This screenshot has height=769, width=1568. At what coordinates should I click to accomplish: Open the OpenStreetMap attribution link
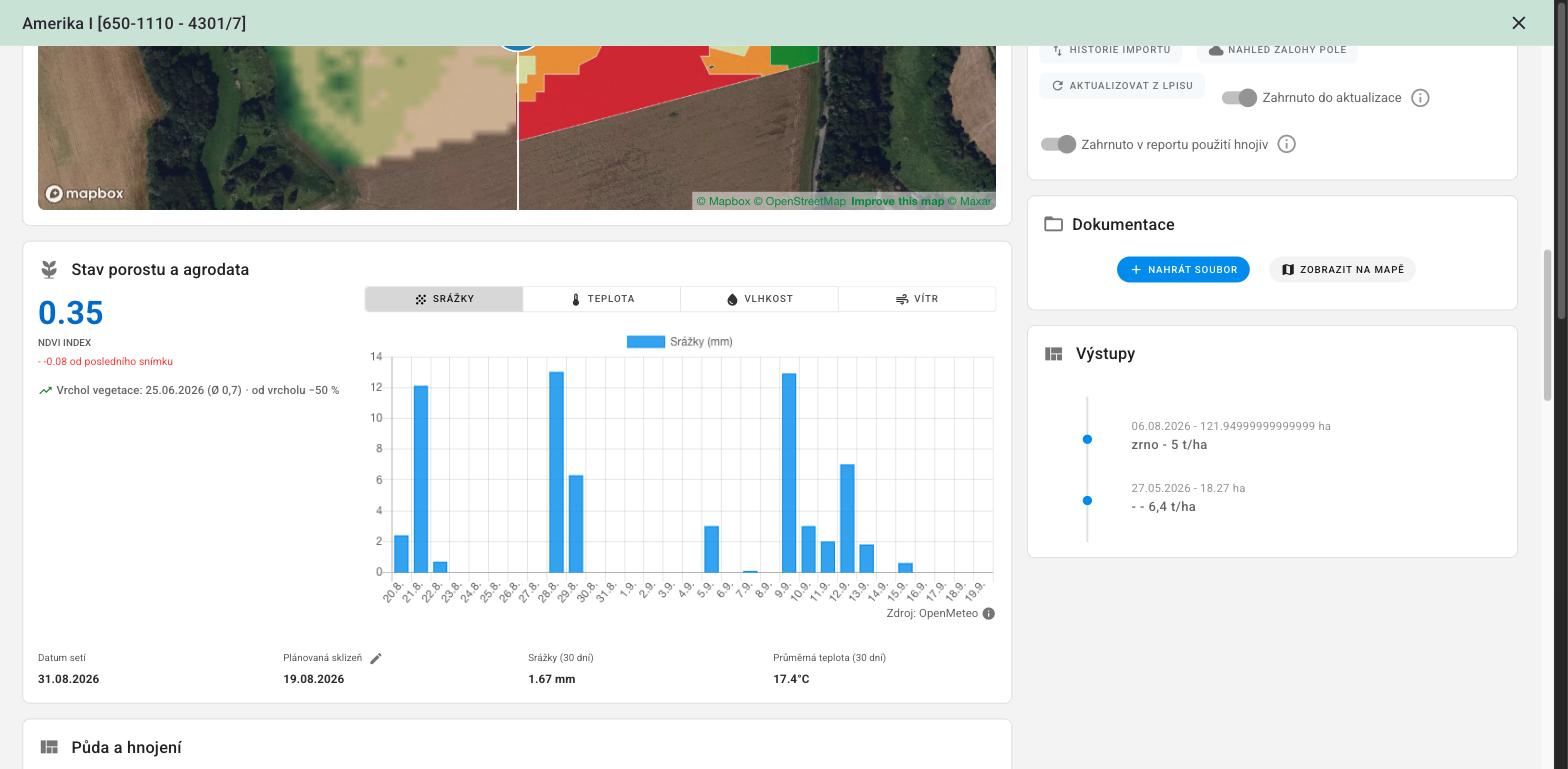click(x=799, y=201)
